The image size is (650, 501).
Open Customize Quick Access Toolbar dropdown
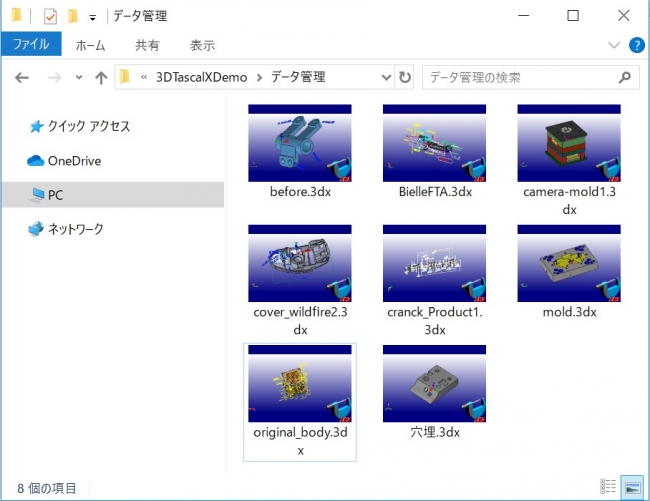point(92,17)
